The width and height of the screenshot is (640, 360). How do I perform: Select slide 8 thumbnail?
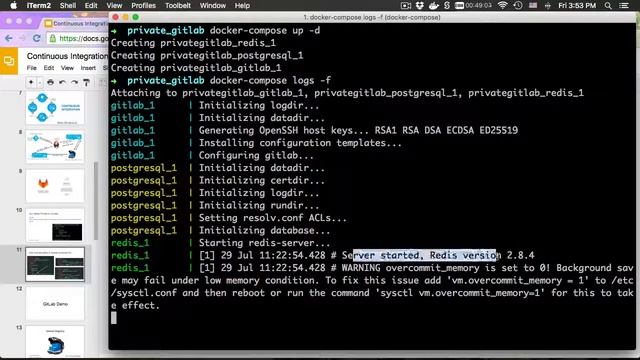[x=55, y=147]
